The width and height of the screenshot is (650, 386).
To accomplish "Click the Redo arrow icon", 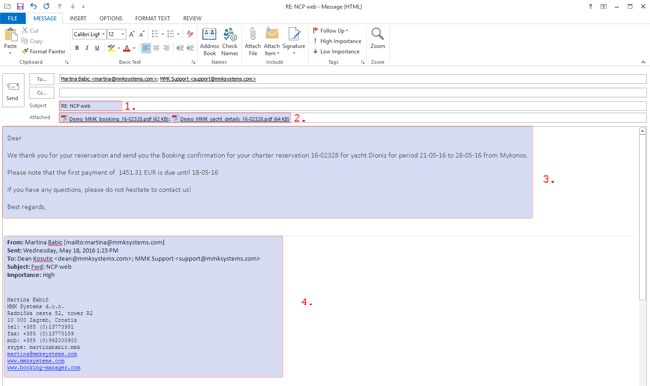I will (46, 6).
